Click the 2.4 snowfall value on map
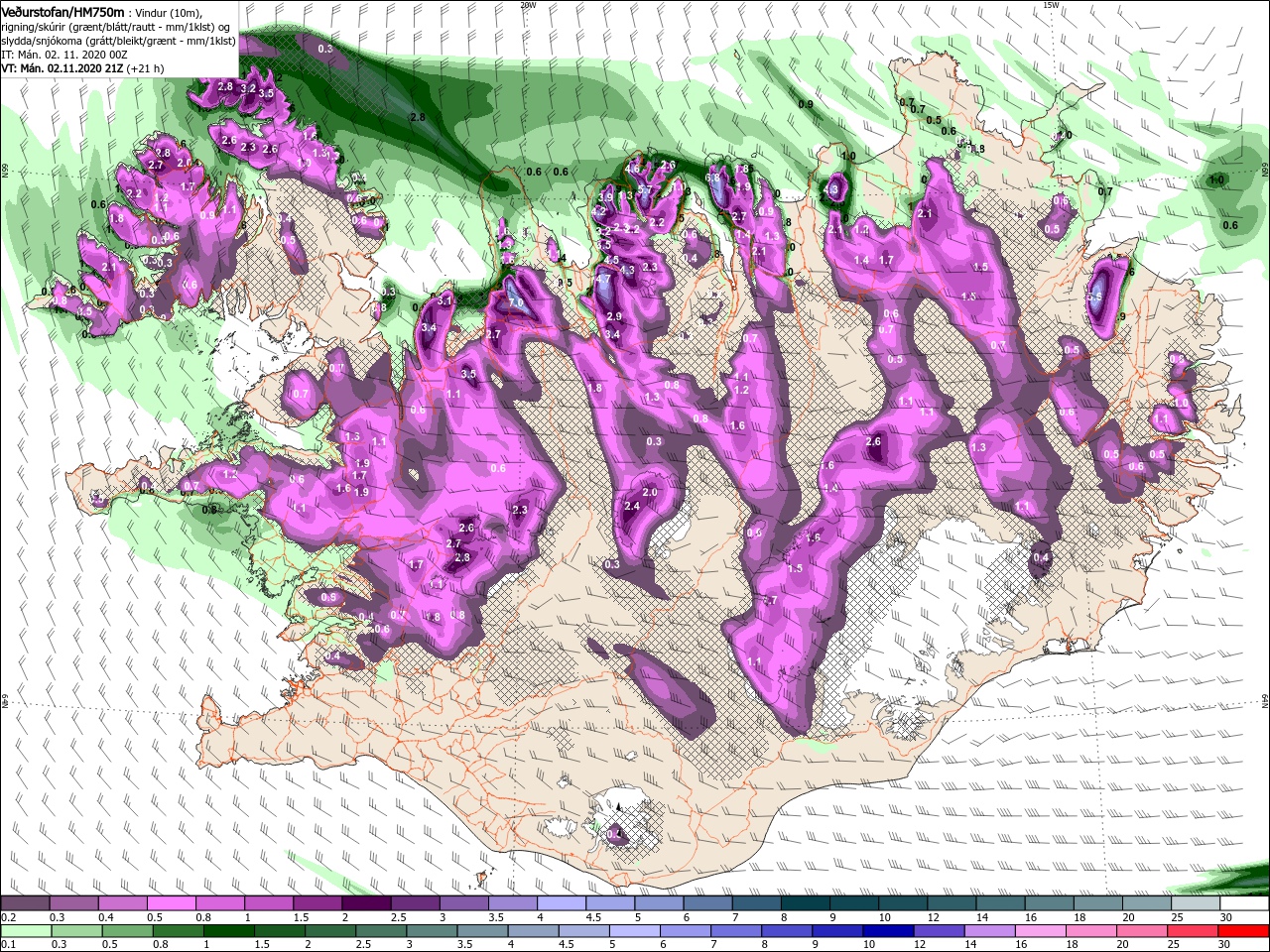The height and width of the screenshot is (952, 1270). 632,506
